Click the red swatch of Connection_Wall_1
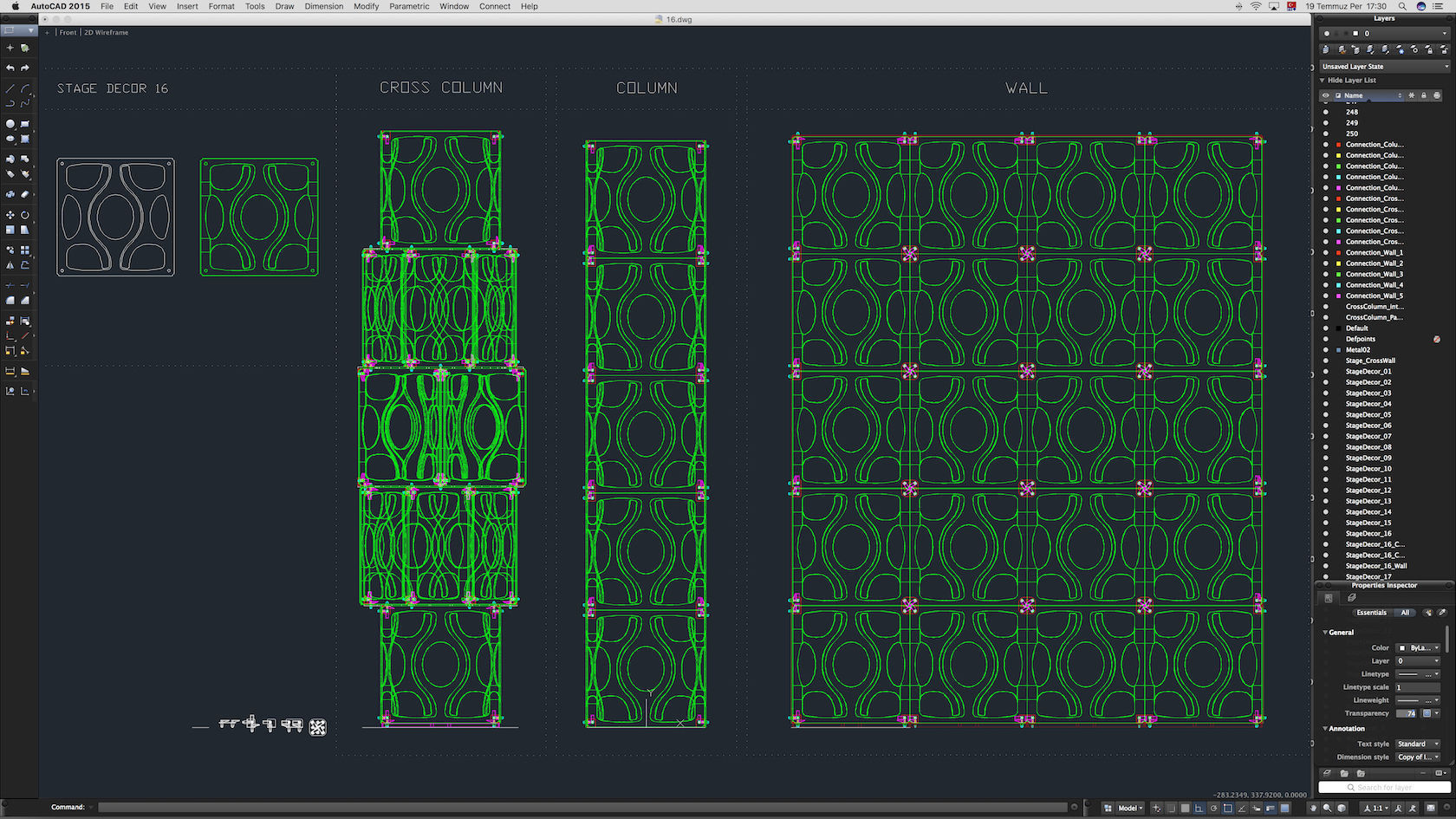Viewport: 1456px width, 819px height. 1338,252
